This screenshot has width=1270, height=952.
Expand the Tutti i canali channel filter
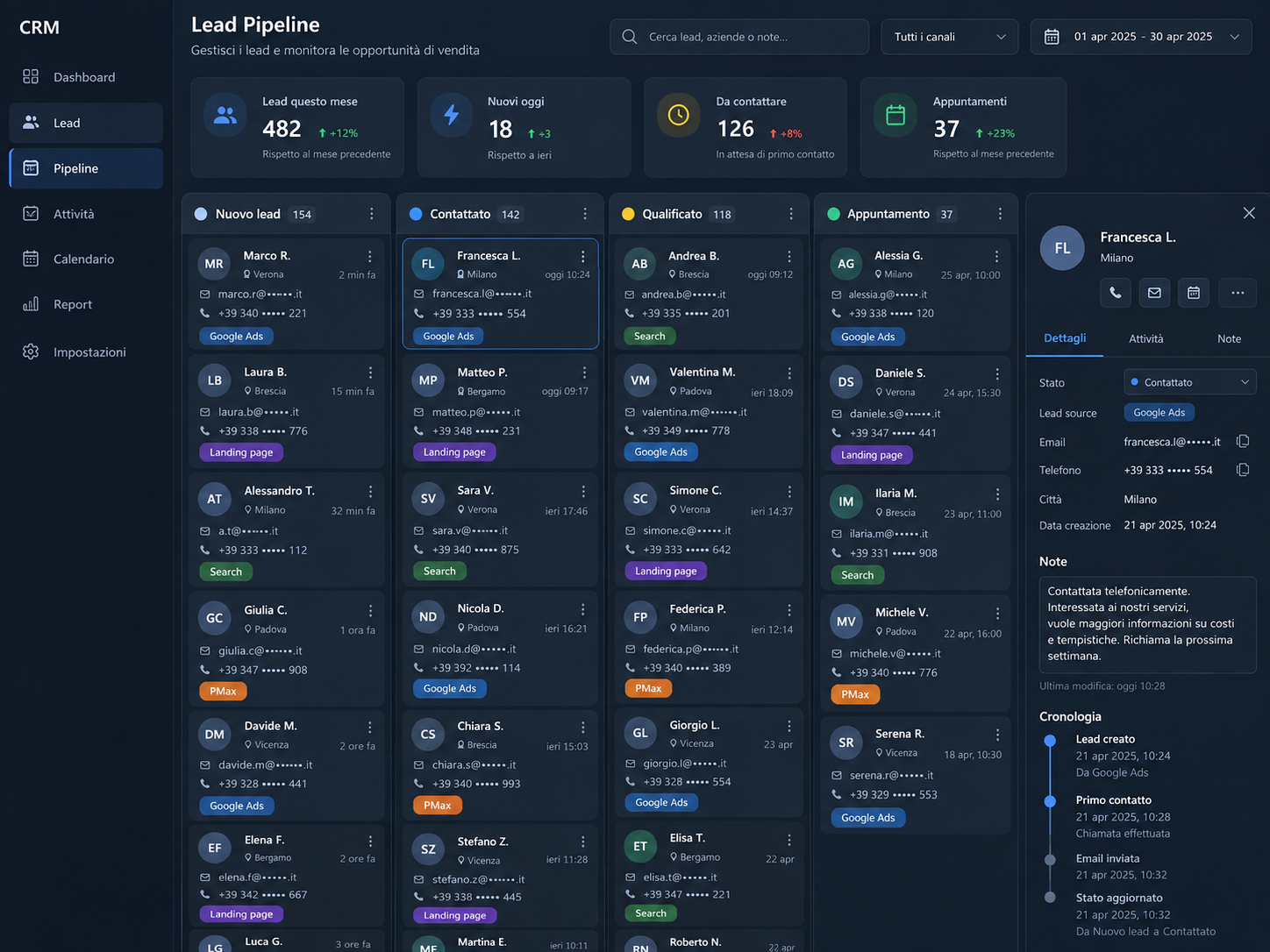950,37
